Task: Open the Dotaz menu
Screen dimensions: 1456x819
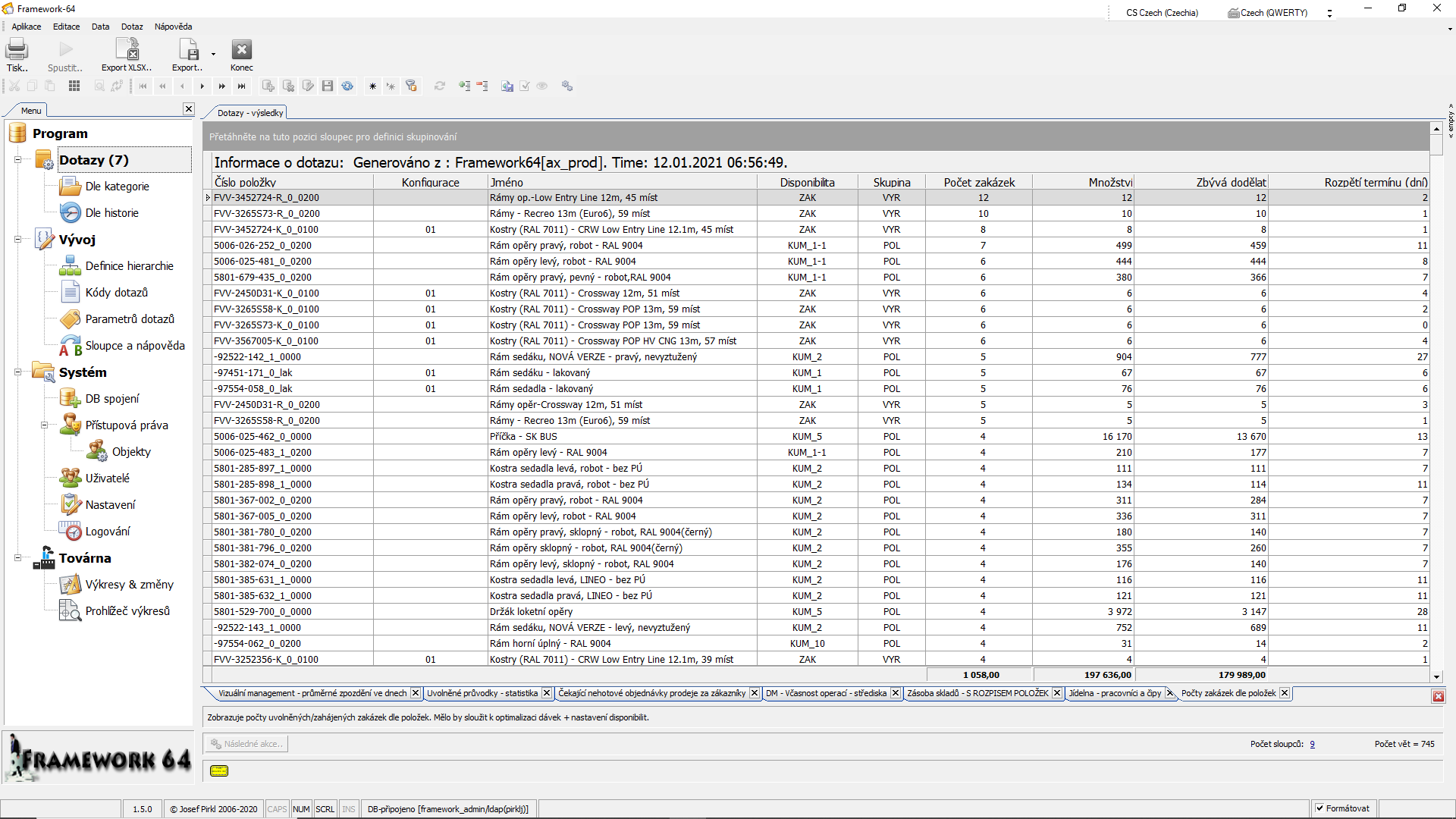Action: (132, 27)
